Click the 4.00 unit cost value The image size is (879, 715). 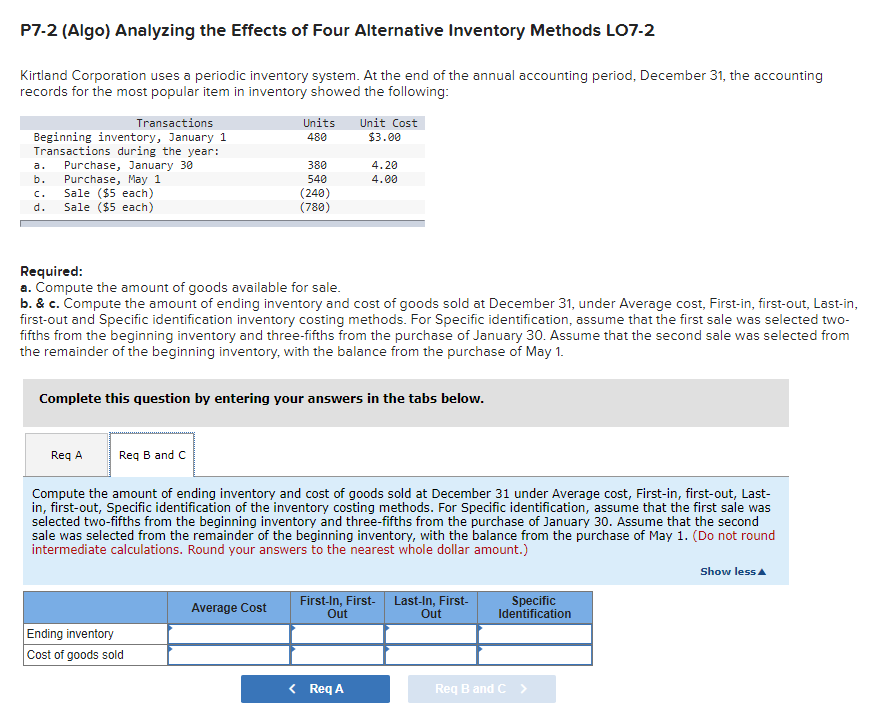(385, 179)
